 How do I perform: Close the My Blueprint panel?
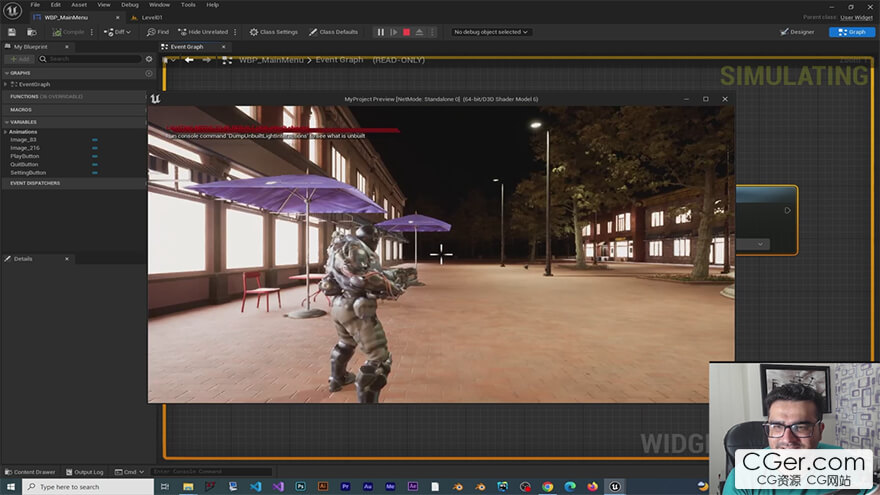pos(67,47)
